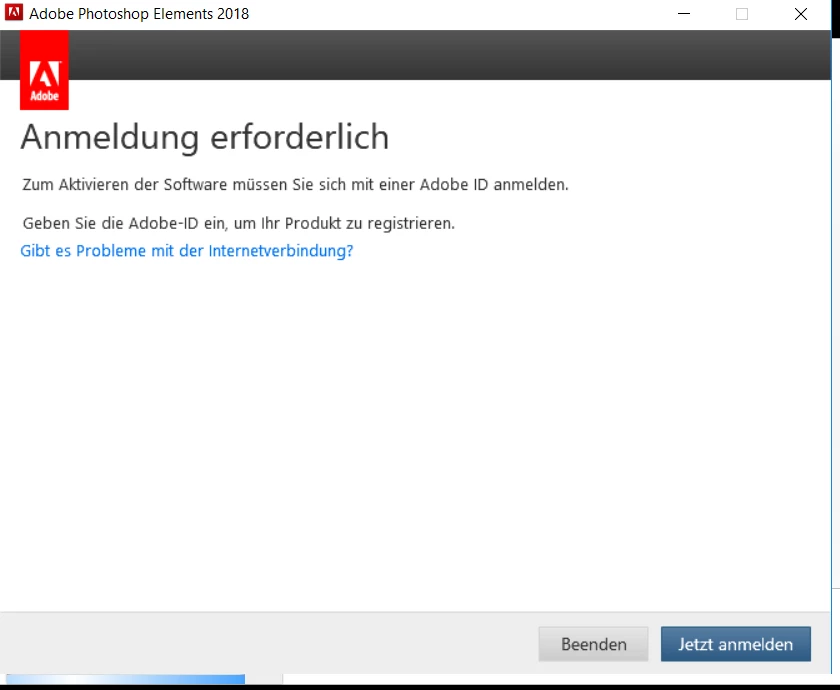Screen dimensions: 840x690
Task: Click the red Adobe logo
Action: point(44,70)
